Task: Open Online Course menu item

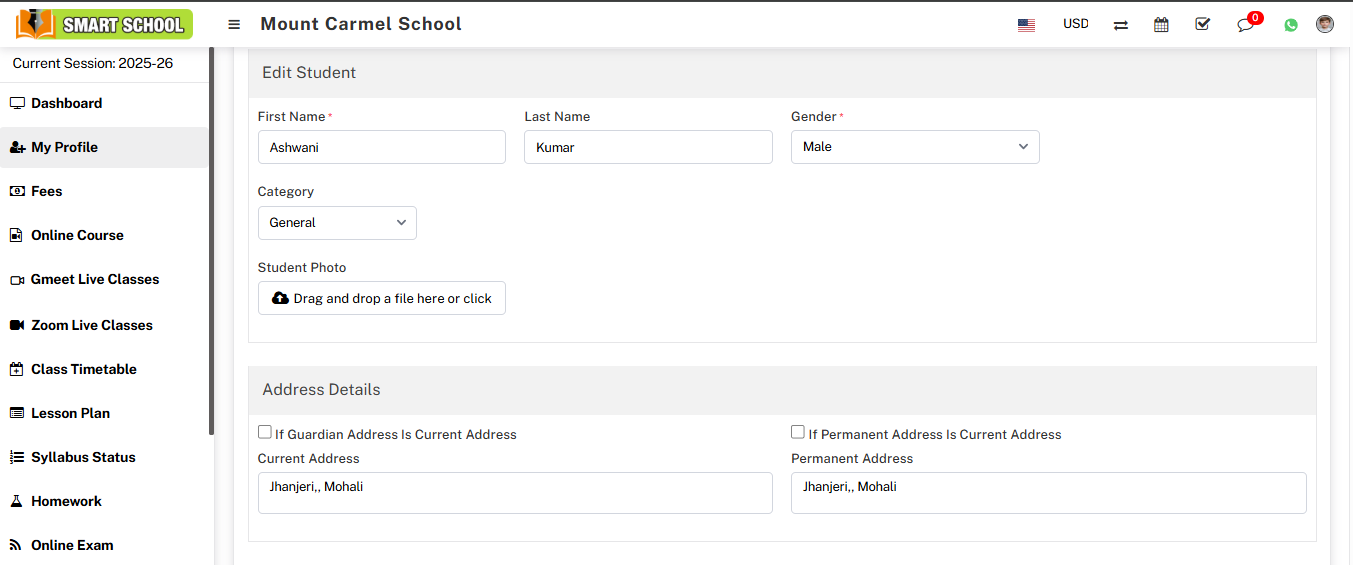Action: [x=105, y=235]
